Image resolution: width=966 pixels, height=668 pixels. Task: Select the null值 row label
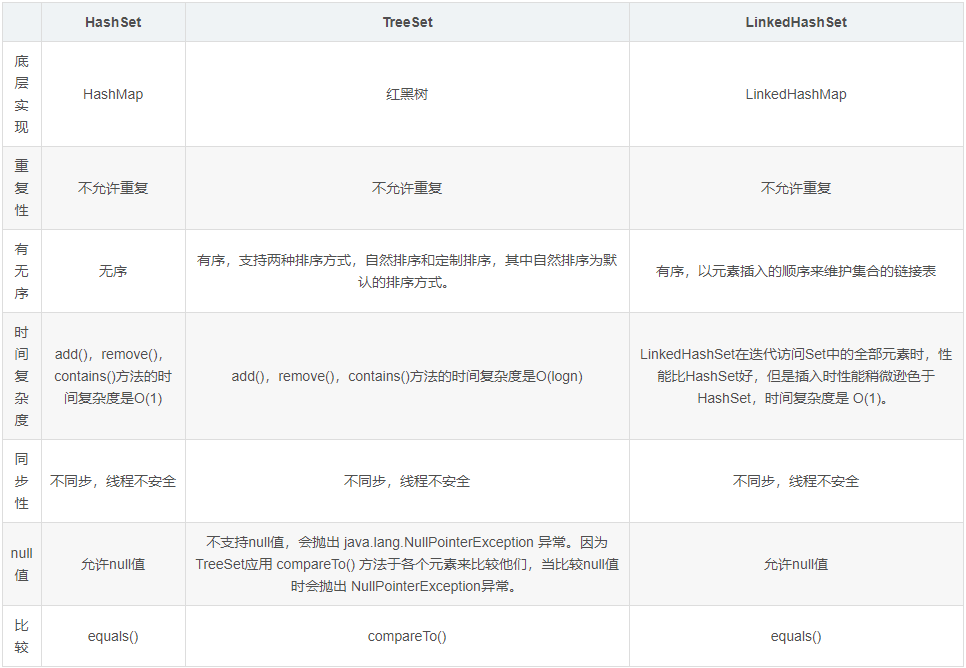point(22,564)
